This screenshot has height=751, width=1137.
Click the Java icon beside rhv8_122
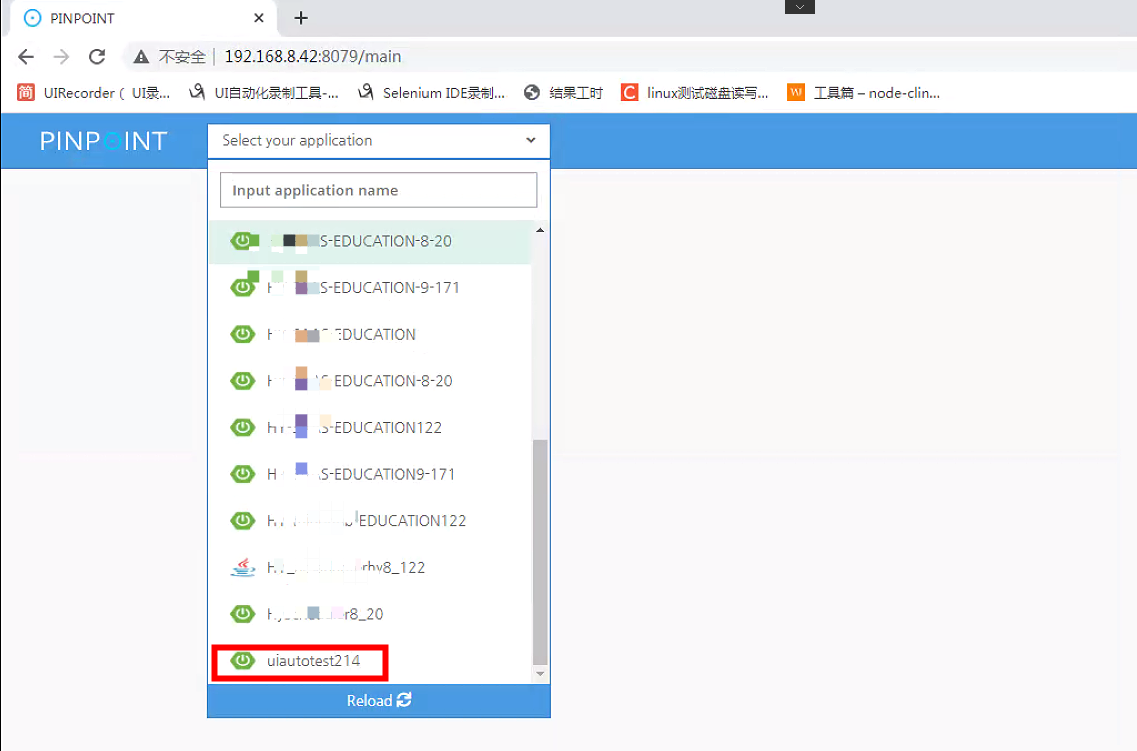click(243, 567)
